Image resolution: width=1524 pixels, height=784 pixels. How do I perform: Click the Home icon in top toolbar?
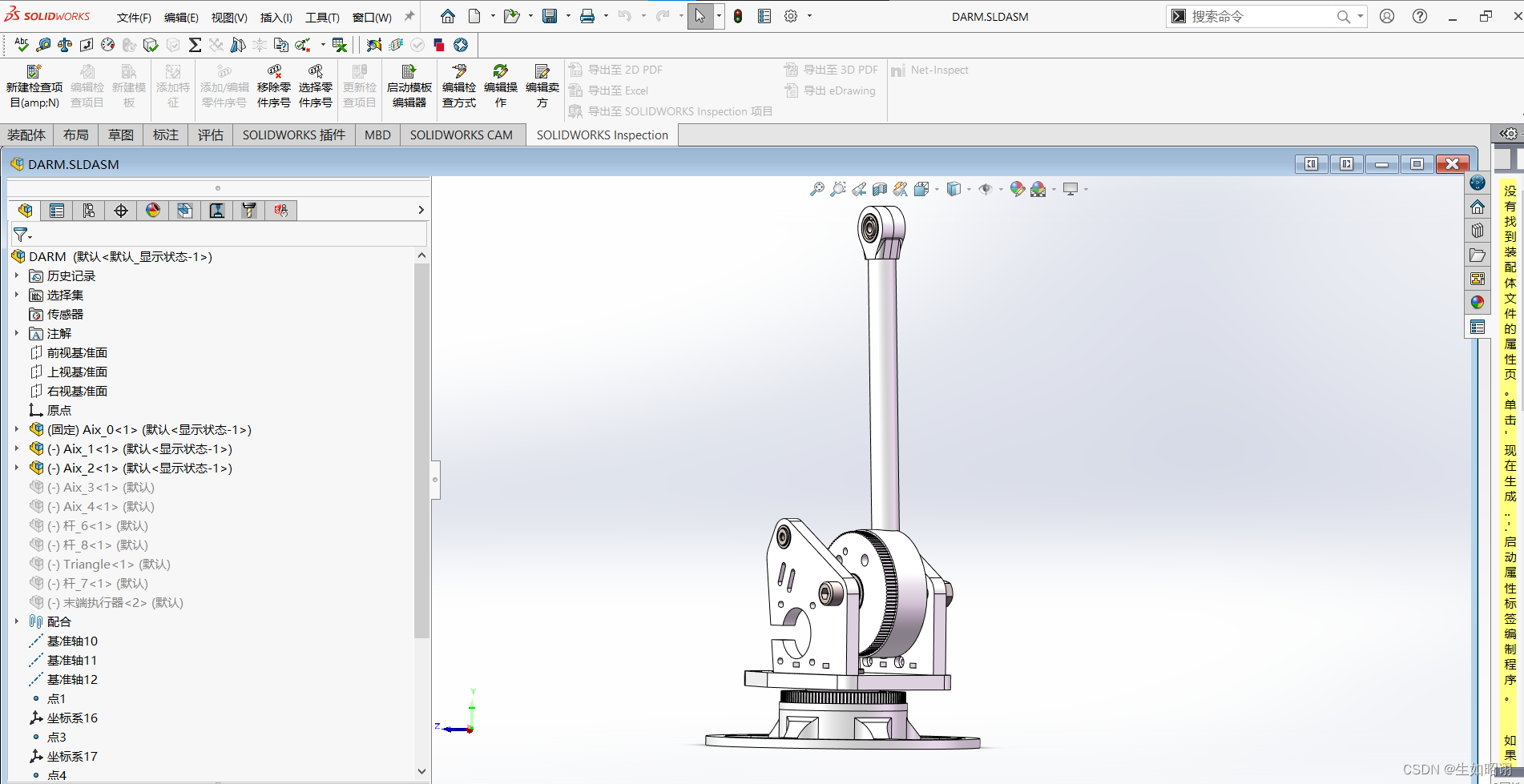[447, 16]
